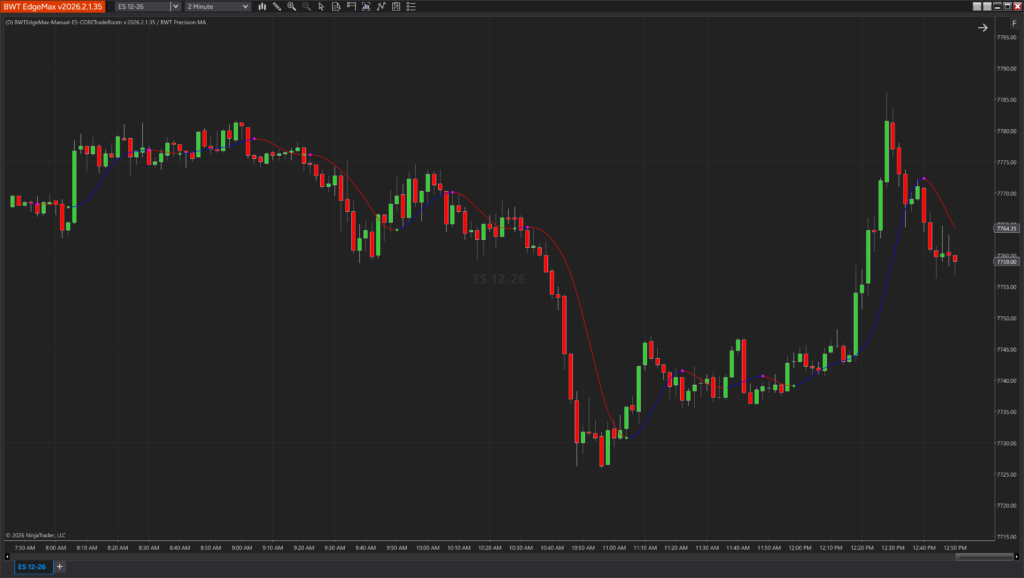
Task: Open the indicators icon
Action: (381, 7)
